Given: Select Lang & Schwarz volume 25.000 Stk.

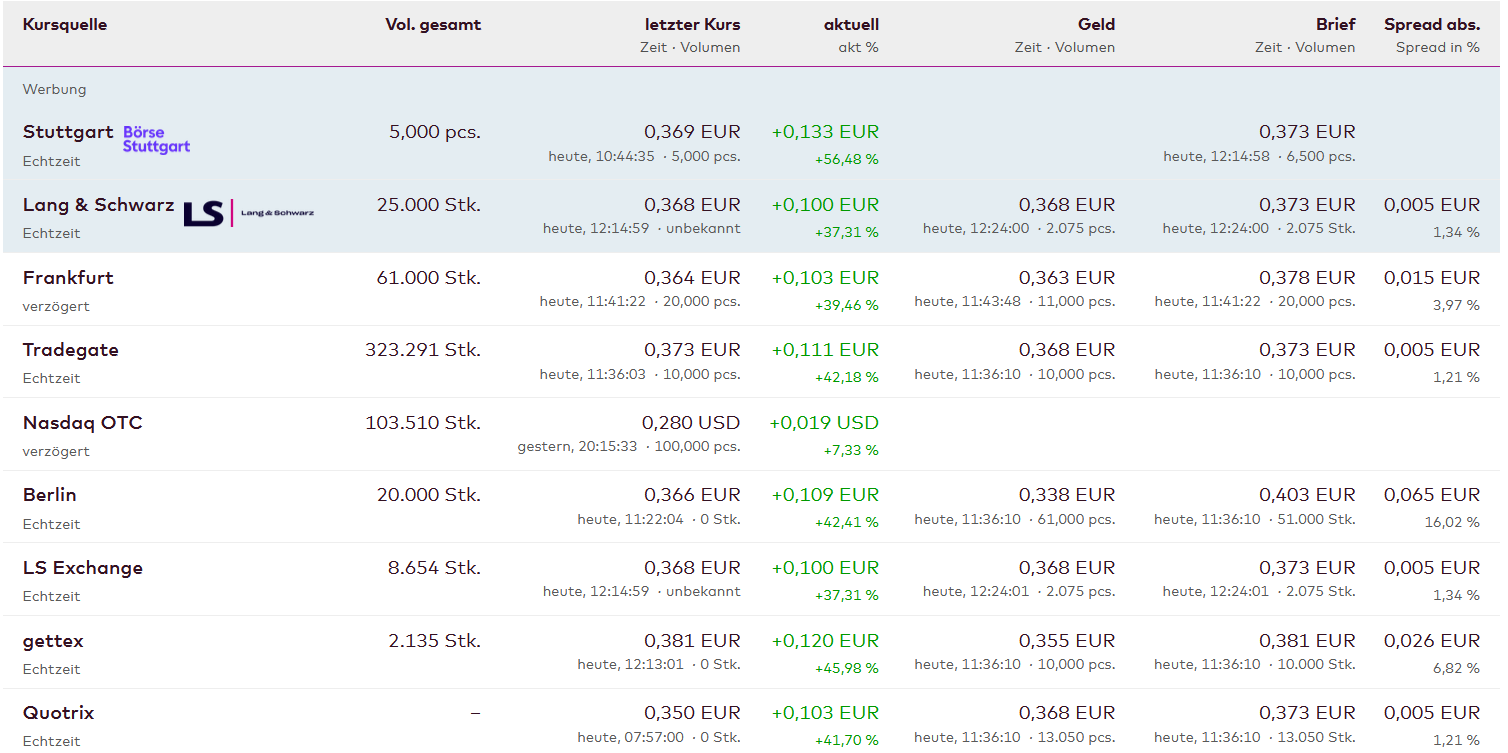Looking at the screenshot, I should [429, 205].
